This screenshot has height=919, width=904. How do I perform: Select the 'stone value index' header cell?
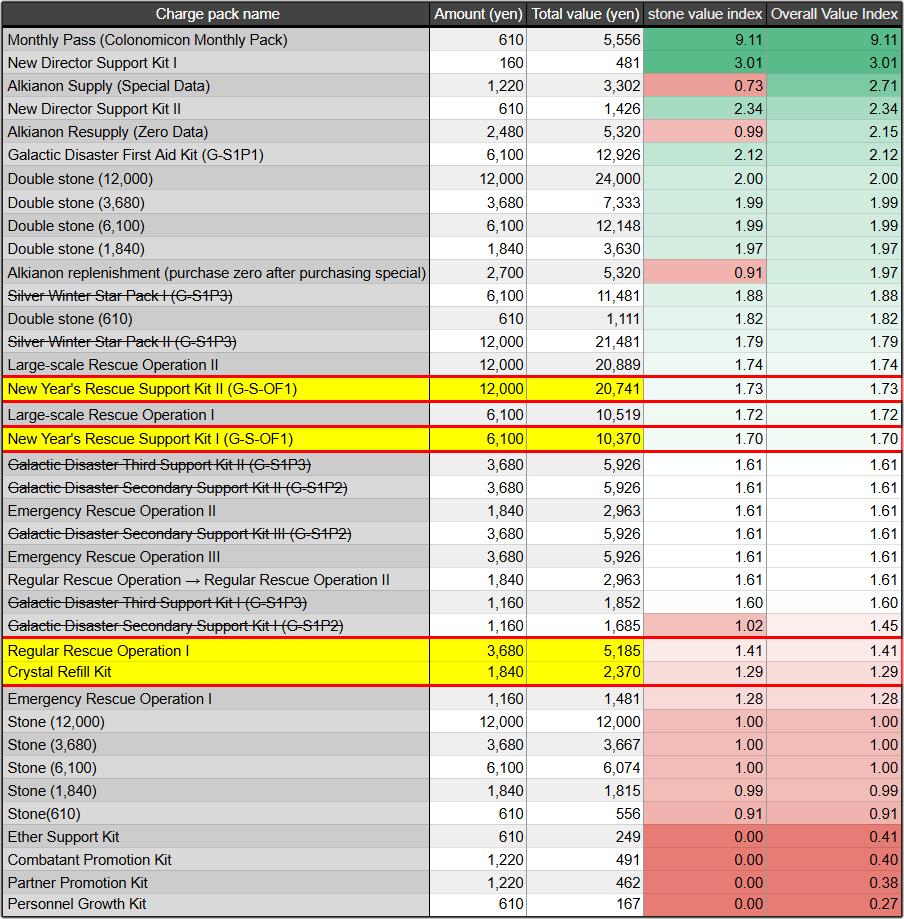pyautogui.click(x=706, y=14)
